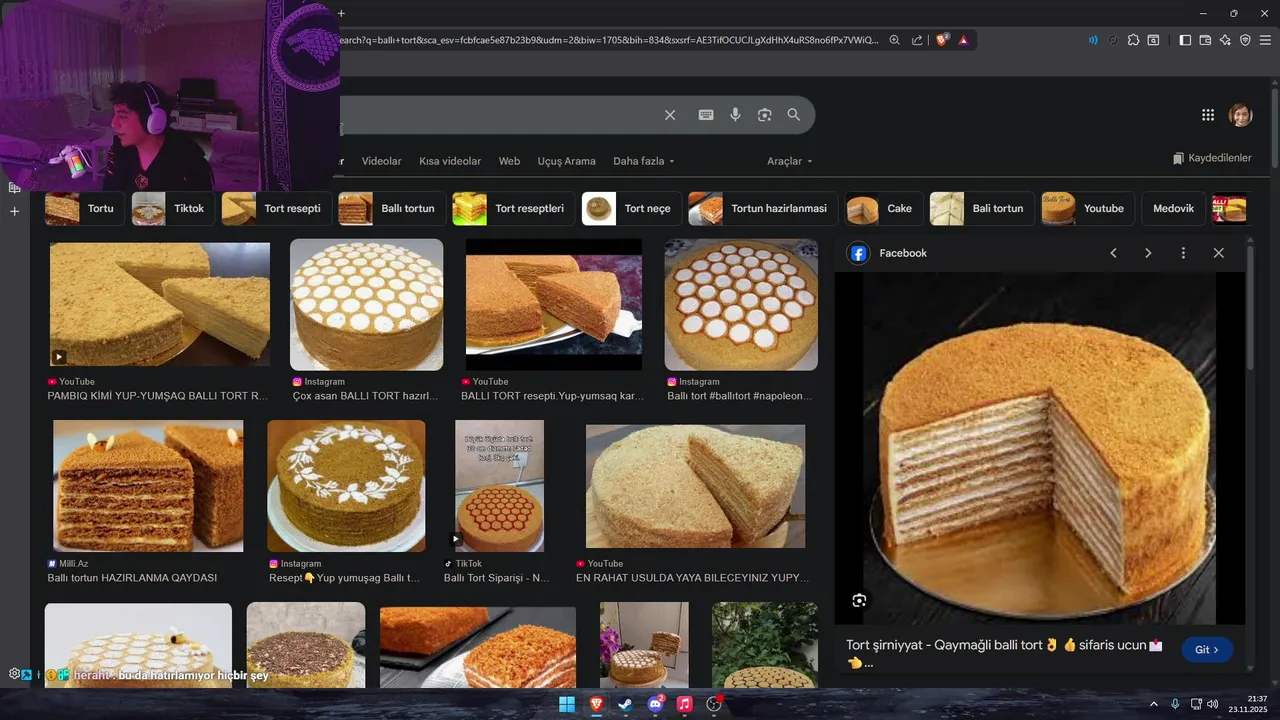Open the Brave Wallet icon

coord(1205,40)
